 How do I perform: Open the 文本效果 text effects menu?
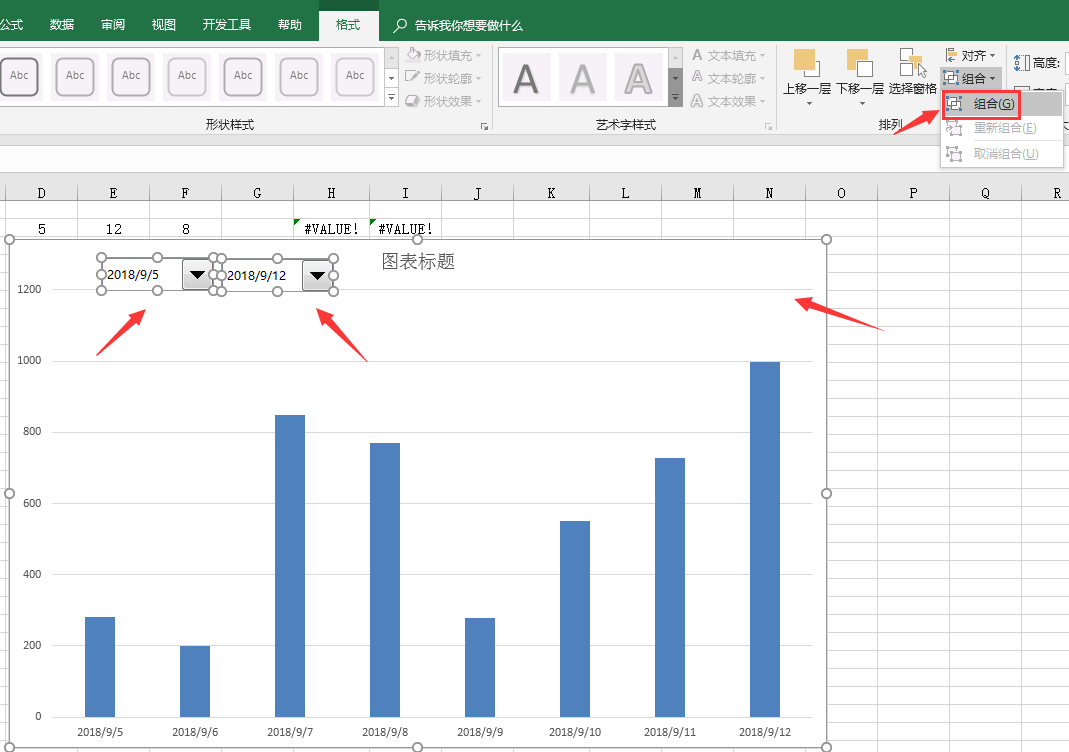coord(728,101)
